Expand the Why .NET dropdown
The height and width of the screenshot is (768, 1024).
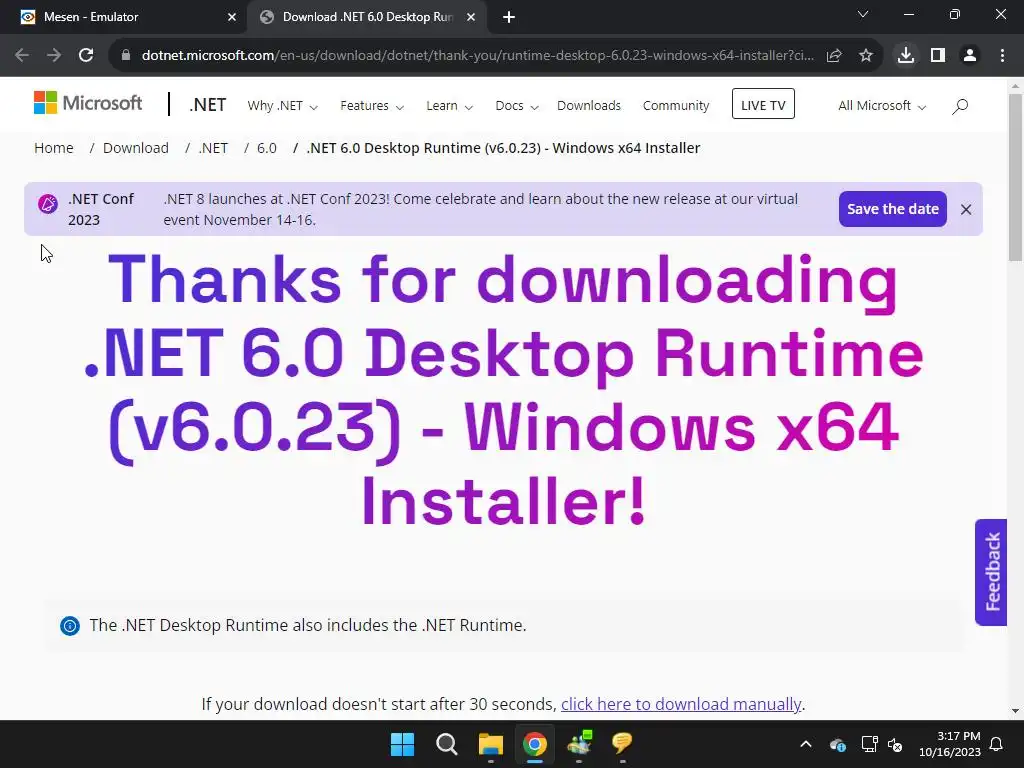click(x=282, y=106)
